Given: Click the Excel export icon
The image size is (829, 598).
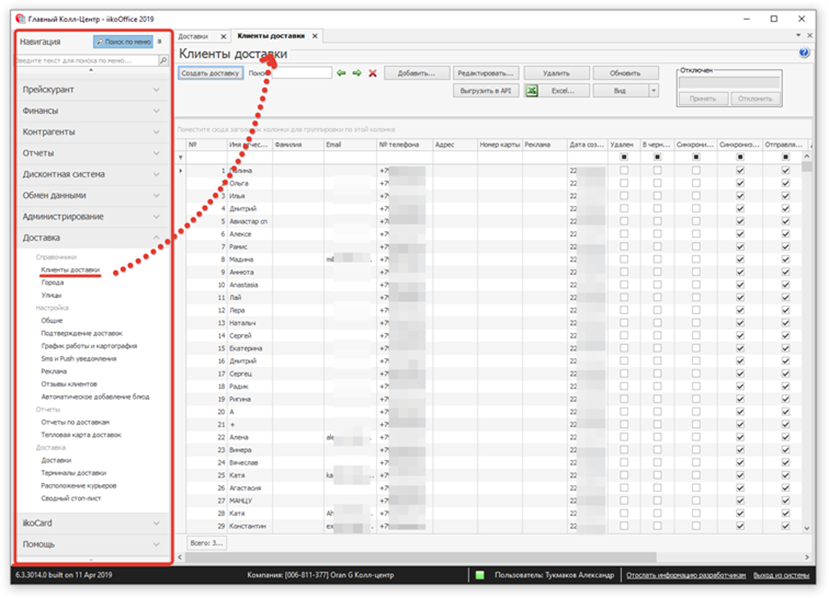Looking at the screenshot, I should click(532, 91).
